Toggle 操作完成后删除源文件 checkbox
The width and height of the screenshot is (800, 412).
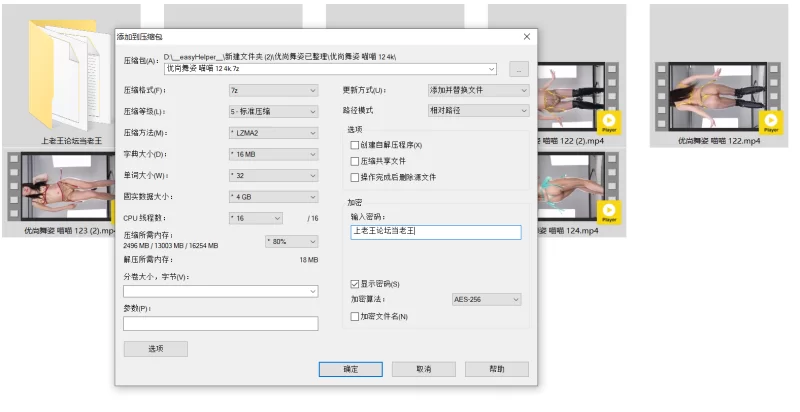pos(355,177)
